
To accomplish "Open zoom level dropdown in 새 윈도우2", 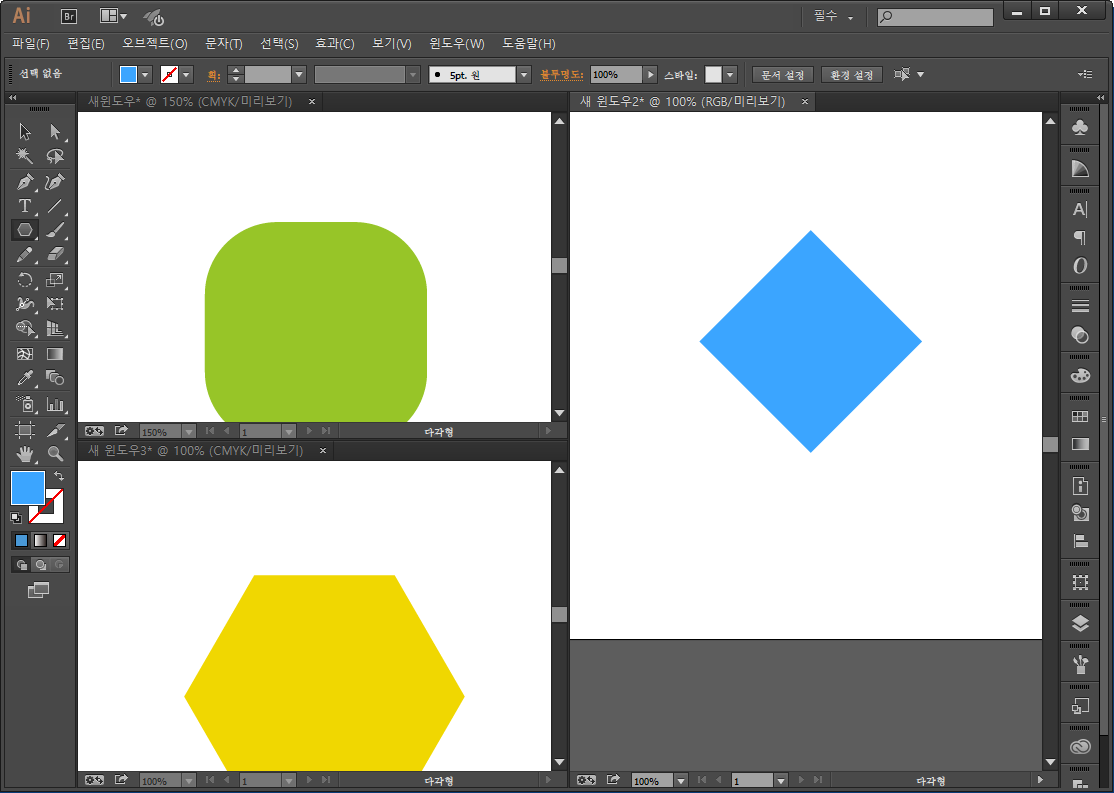I will [x=681, y=781].
